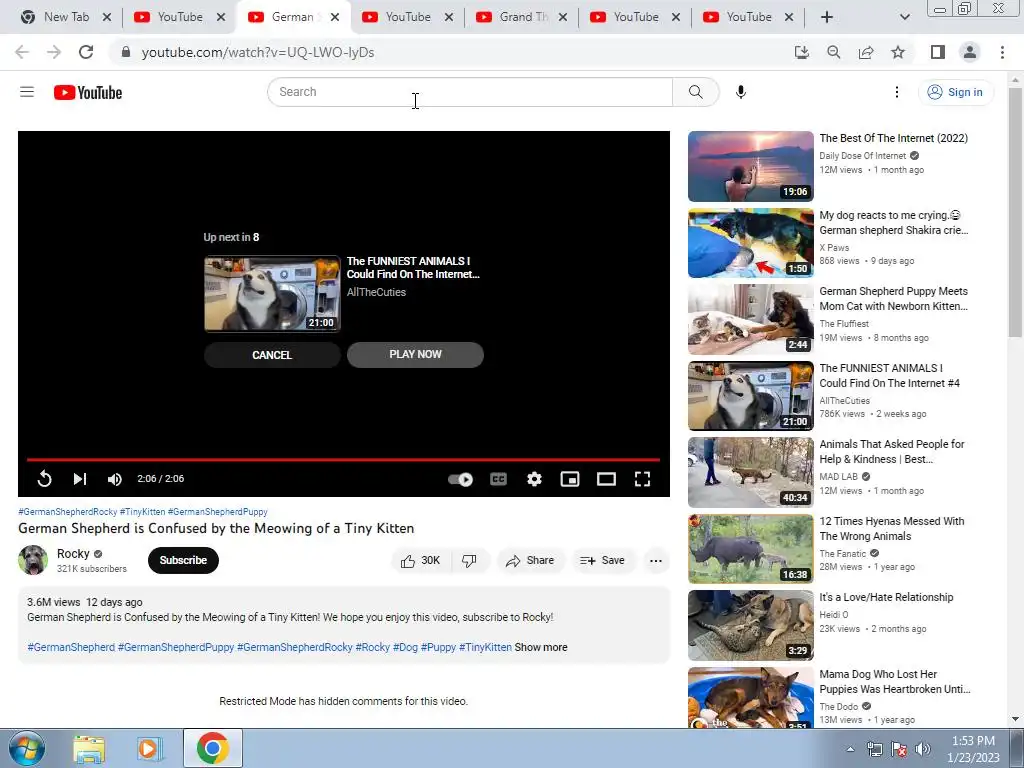The height and width of the screenshot is (768, 1024).
Task: Open File Explorer from the taskbar
Action: click(x=89, y=749)
